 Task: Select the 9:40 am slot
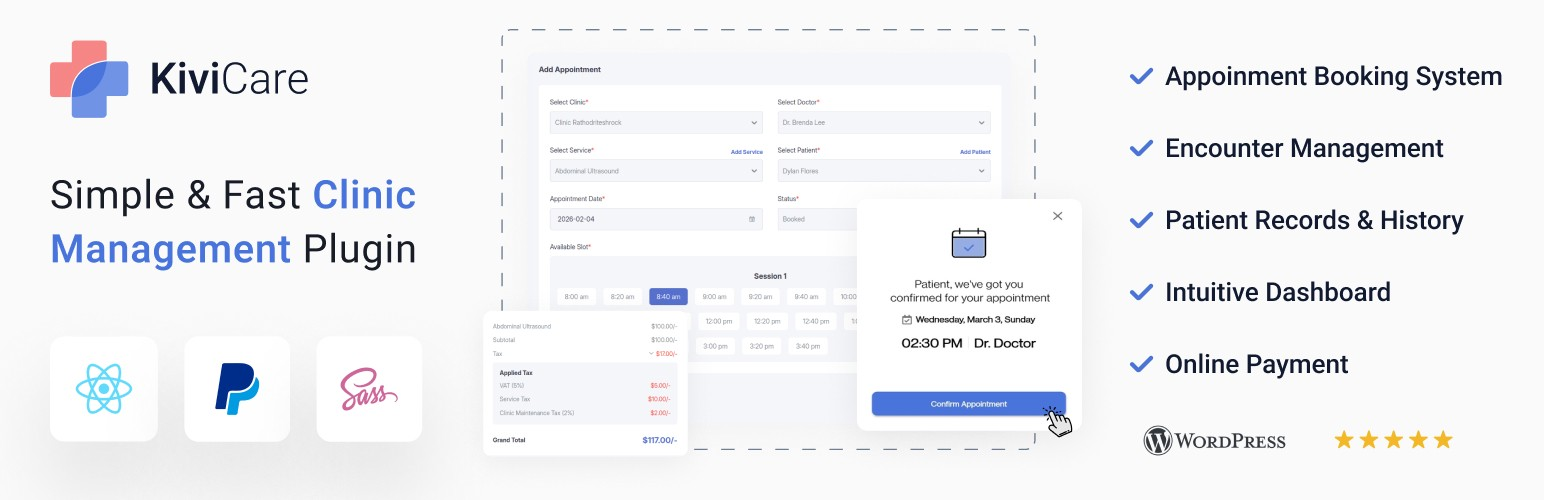(x=807, y=296)
